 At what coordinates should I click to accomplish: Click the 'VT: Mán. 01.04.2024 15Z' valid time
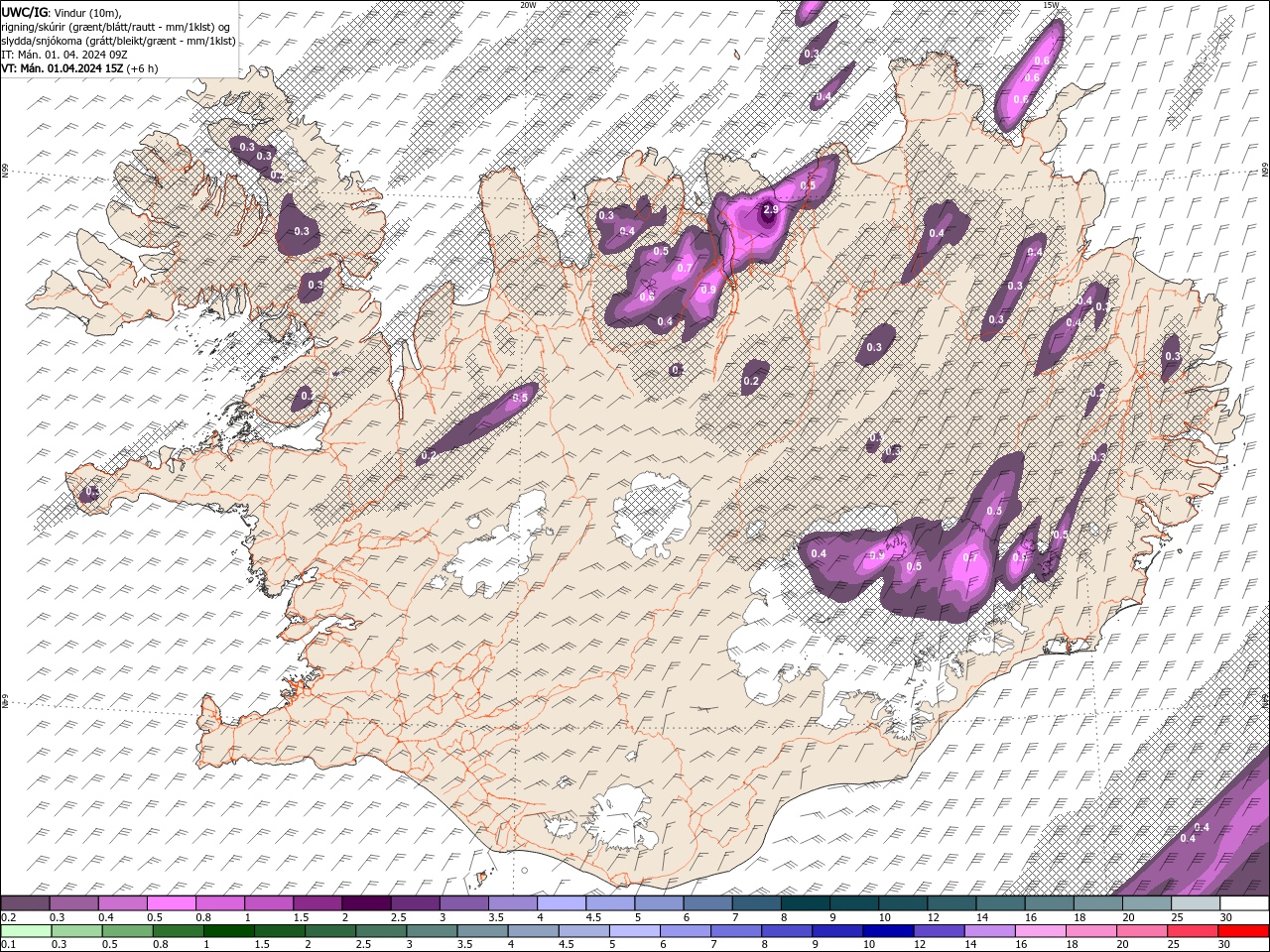[x=62, y=68]
